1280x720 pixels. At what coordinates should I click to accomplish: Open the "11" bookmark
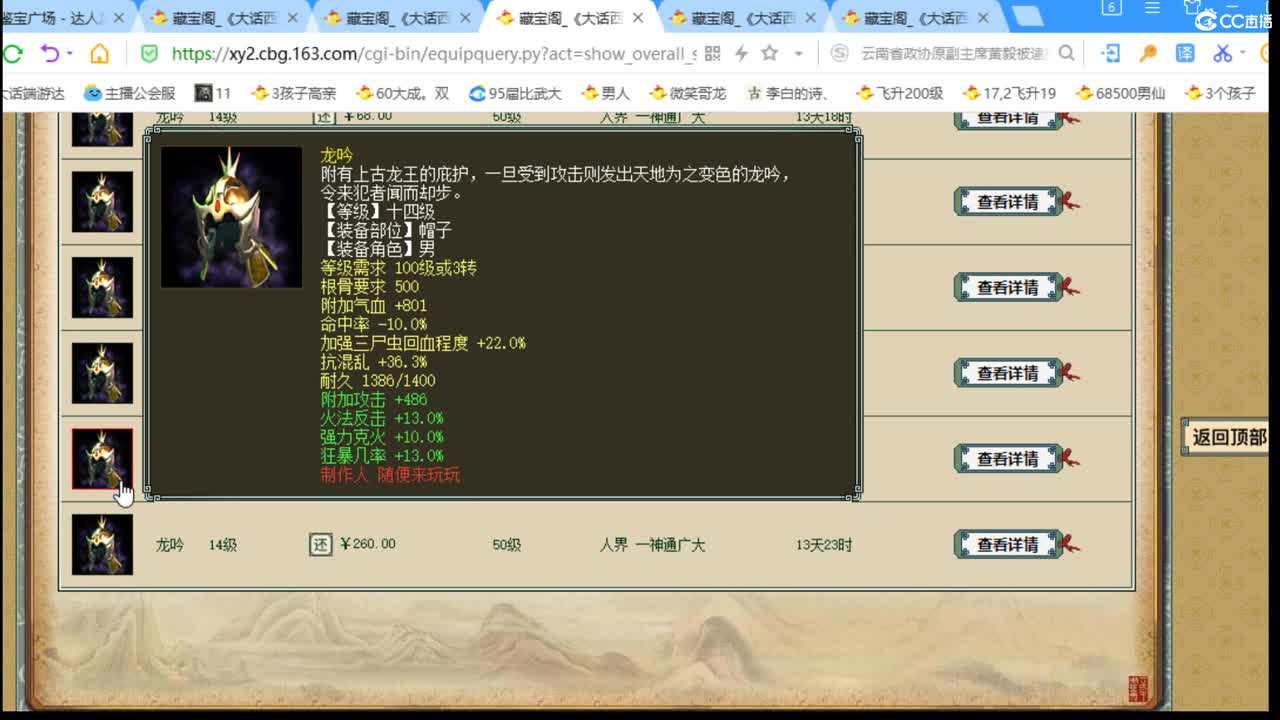(213, 93)
